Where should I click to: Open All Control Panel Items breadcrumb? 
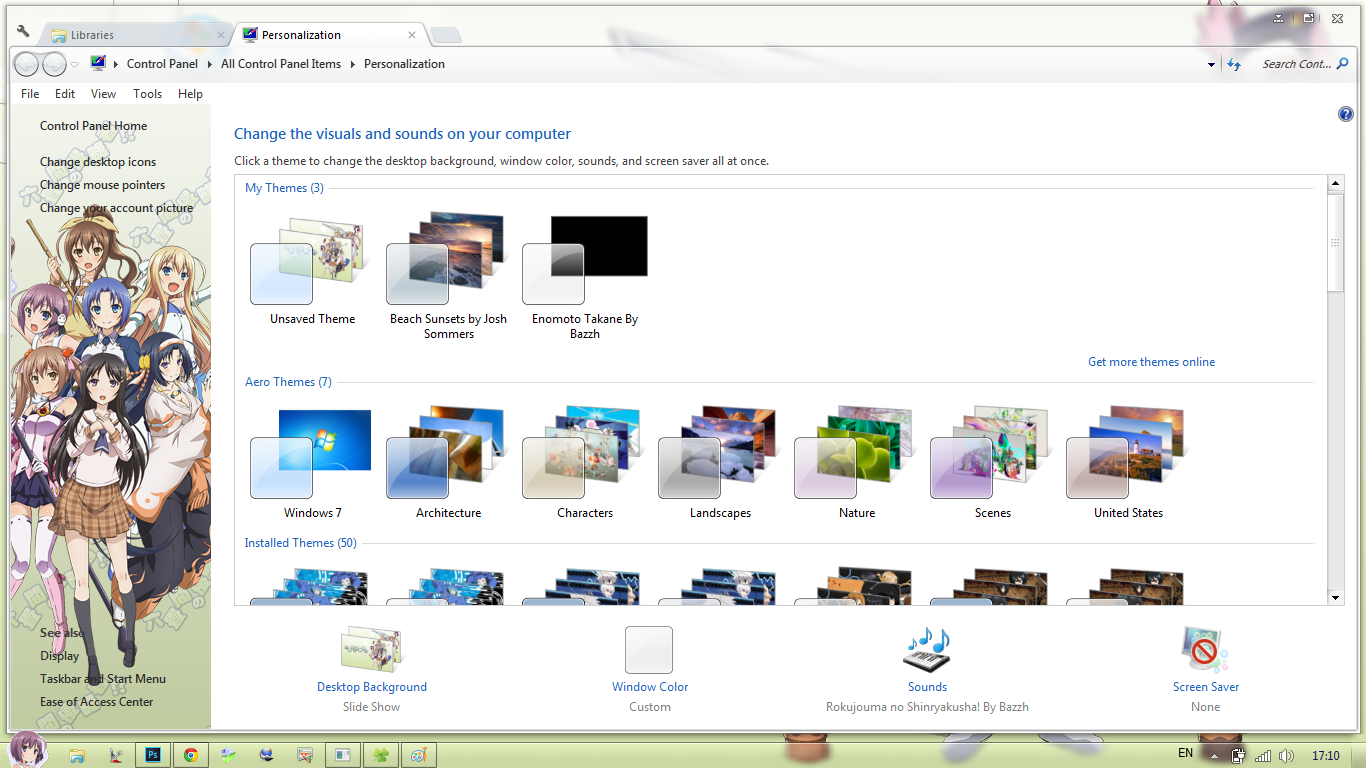click(281, 64)
